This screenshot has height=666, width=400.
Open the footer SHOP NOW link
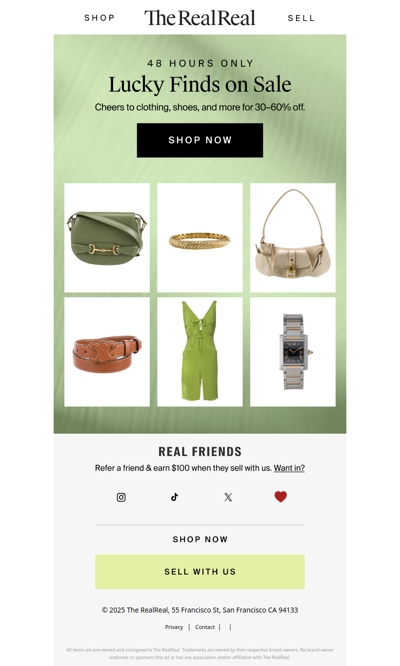[200, 539]
